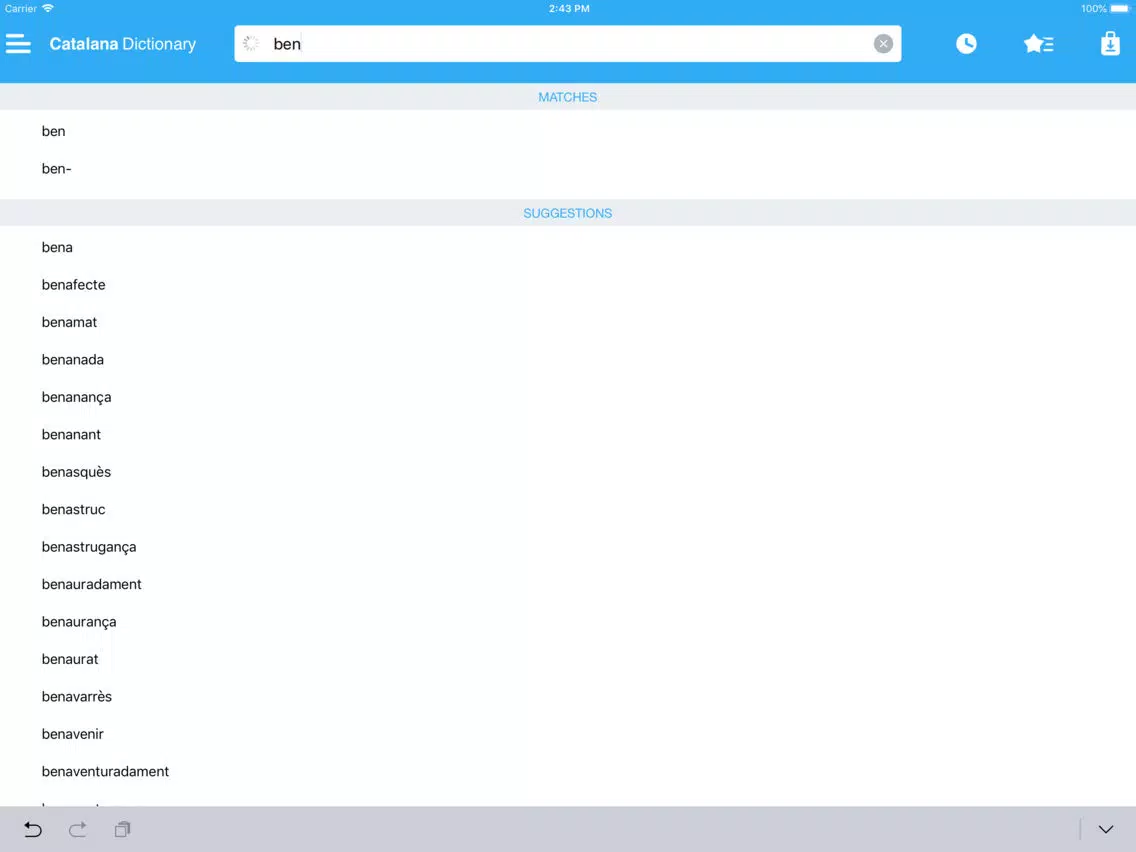Tap the Wi-Fi icon in status bar
This screenshot has height=852, width=1136.
click(x=48, y=9)
